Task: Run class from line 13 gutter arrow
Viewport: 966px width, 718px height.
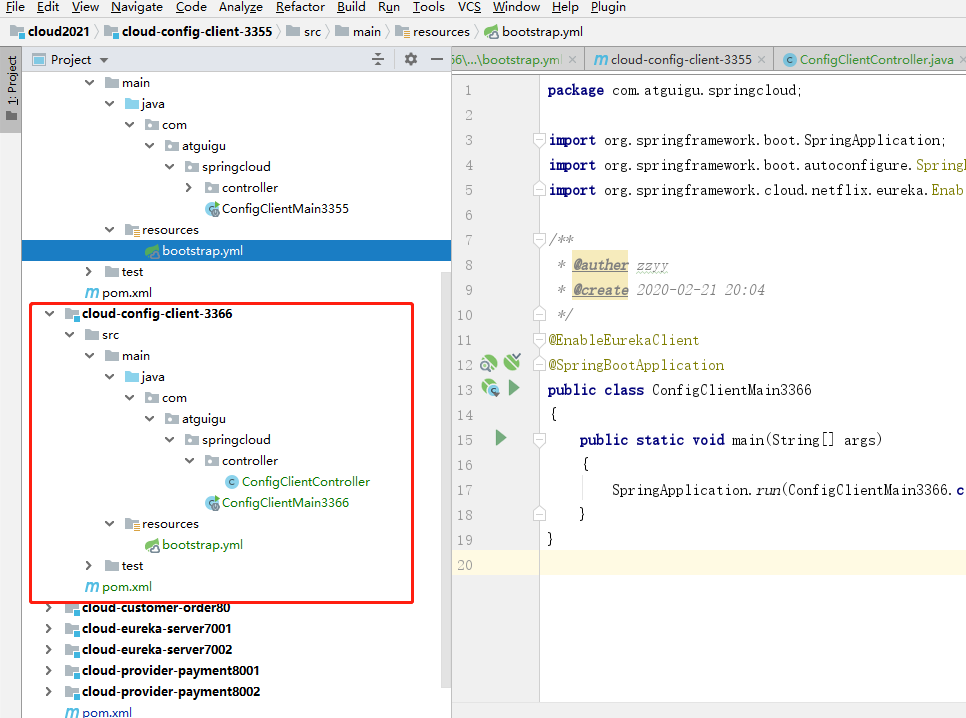Action: (514, 388)
